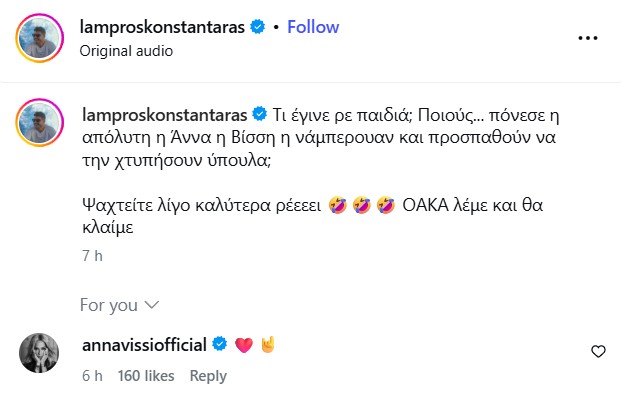Image resolution: width=621 pixels, height=402 pixels.
Task: Open lamproskonstantaras header profile picture
Action: click(41, 39)
